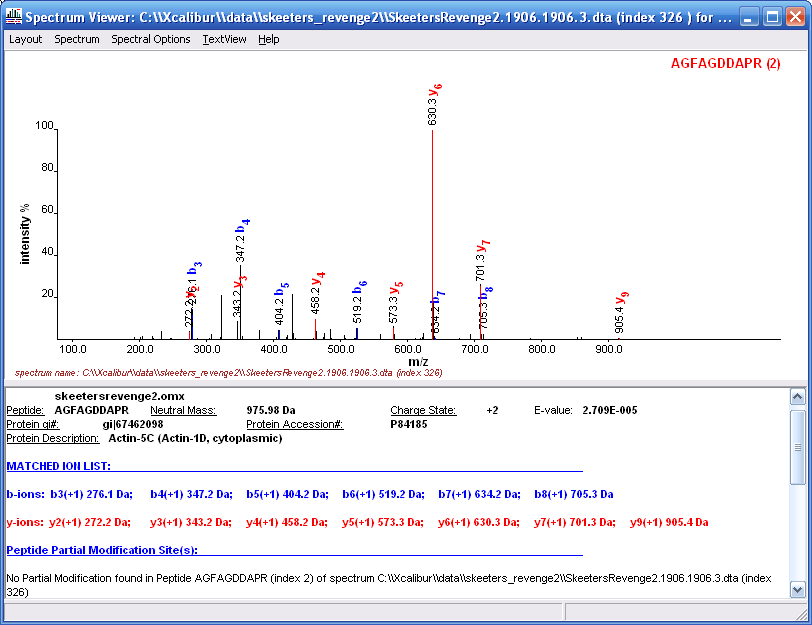Viewport: 812px width, 625px height.
Task: Click the b3(+1) 276.1 Da ion entry
Action: 92,494
